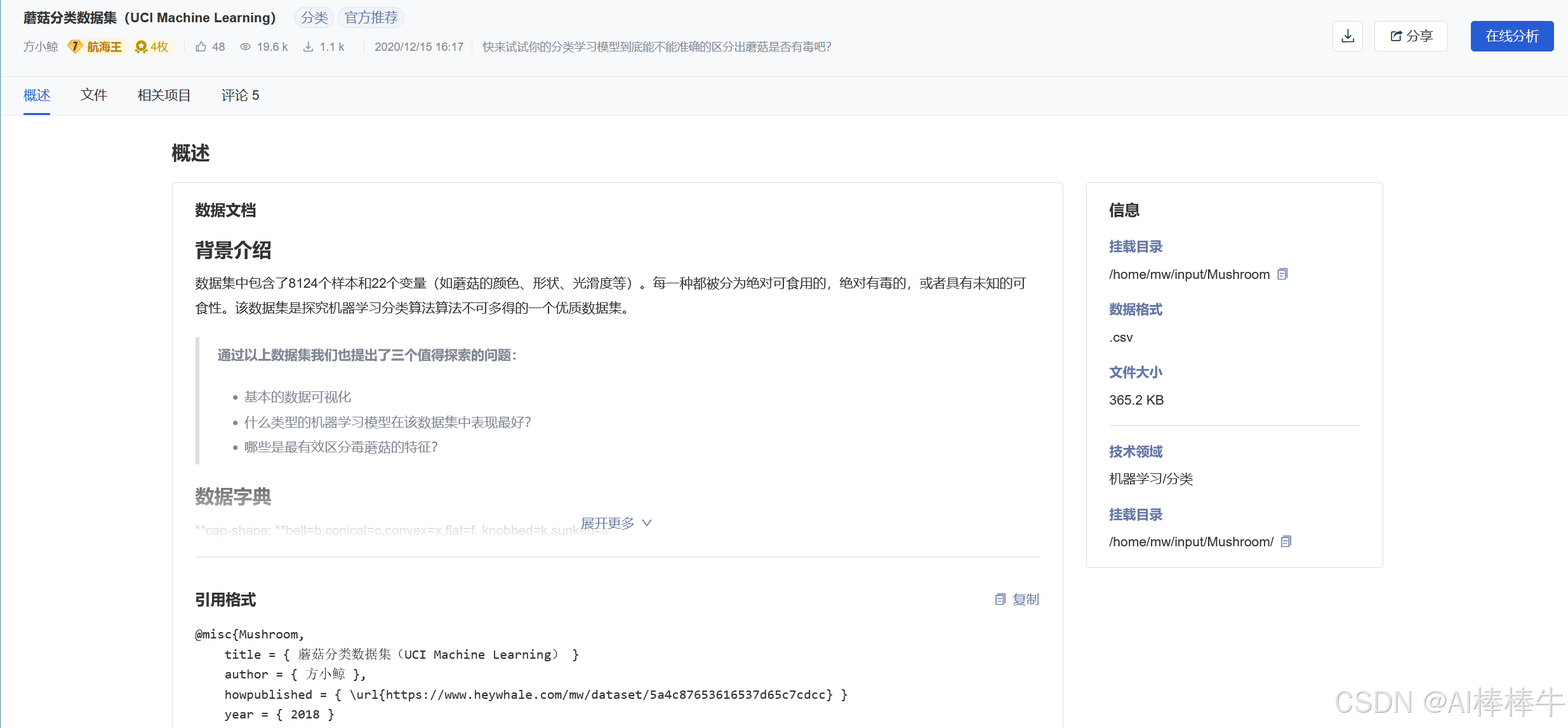Image resolution: width=1568 pixels, height=728 pixels.
Task: Like the dataset with the thumbs-up icon
Action: [x=200, y=46]
